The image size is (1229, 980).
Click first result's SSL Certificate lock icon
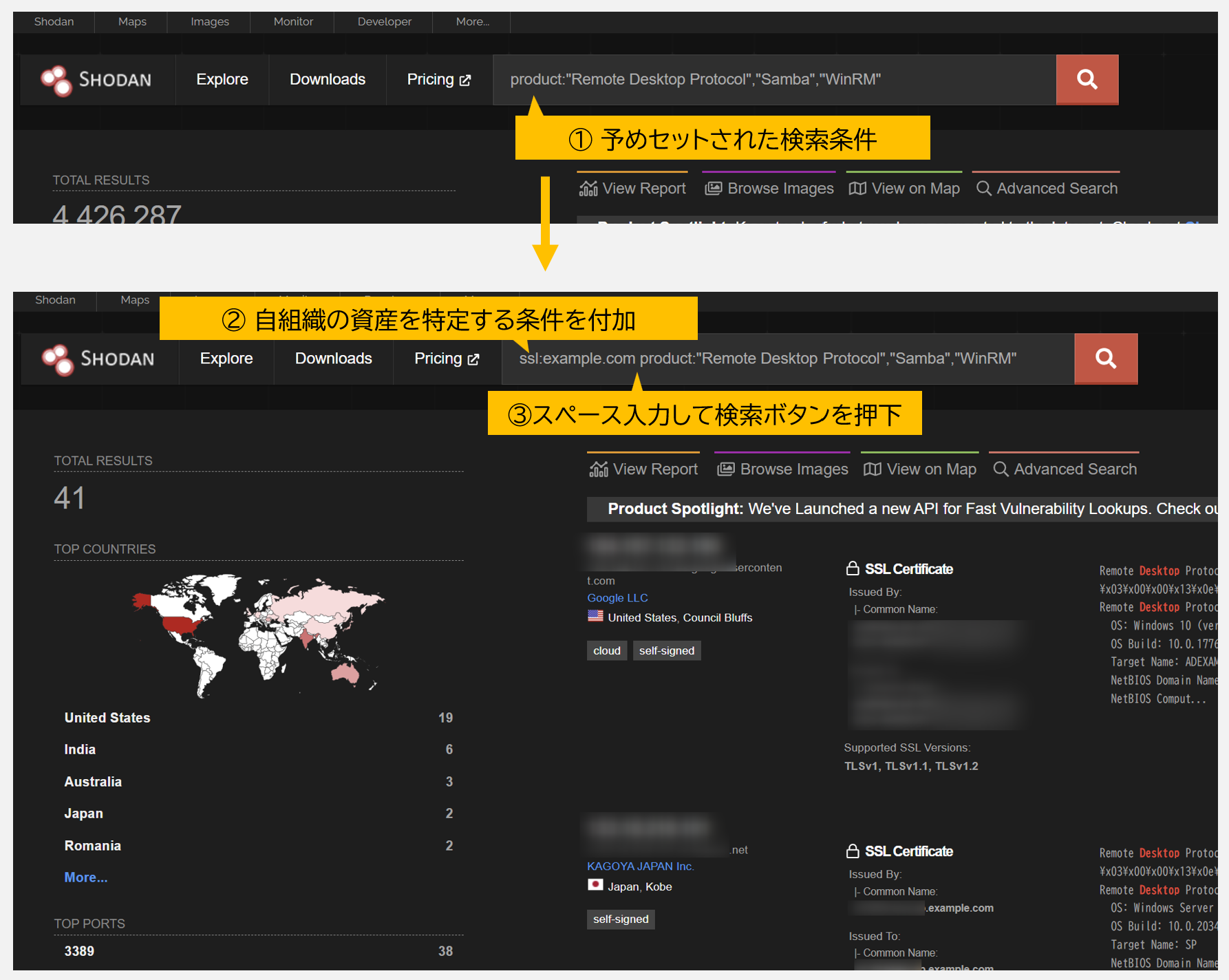tap(853, 568)
